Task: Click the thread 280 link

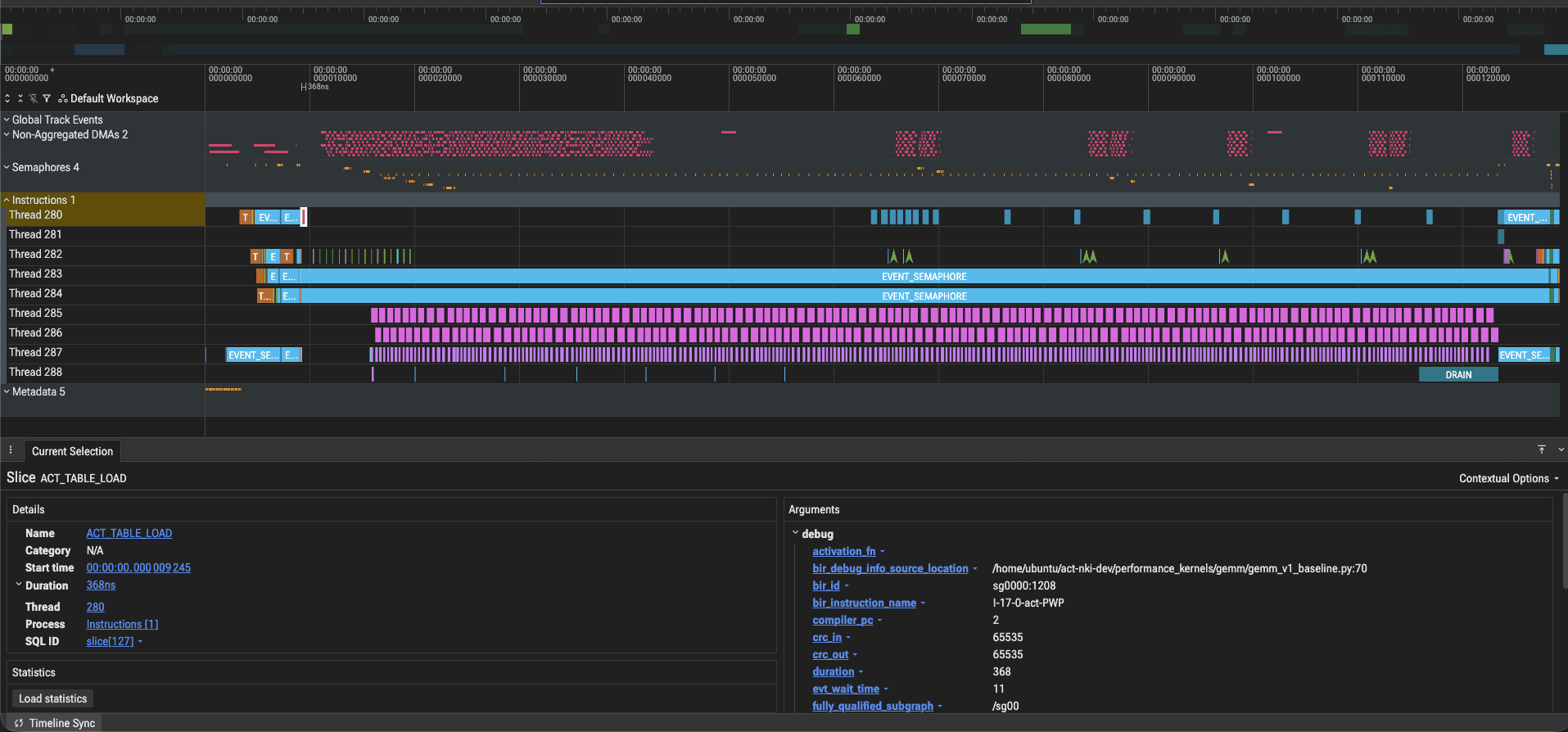Action: click(x=95, y=607)
